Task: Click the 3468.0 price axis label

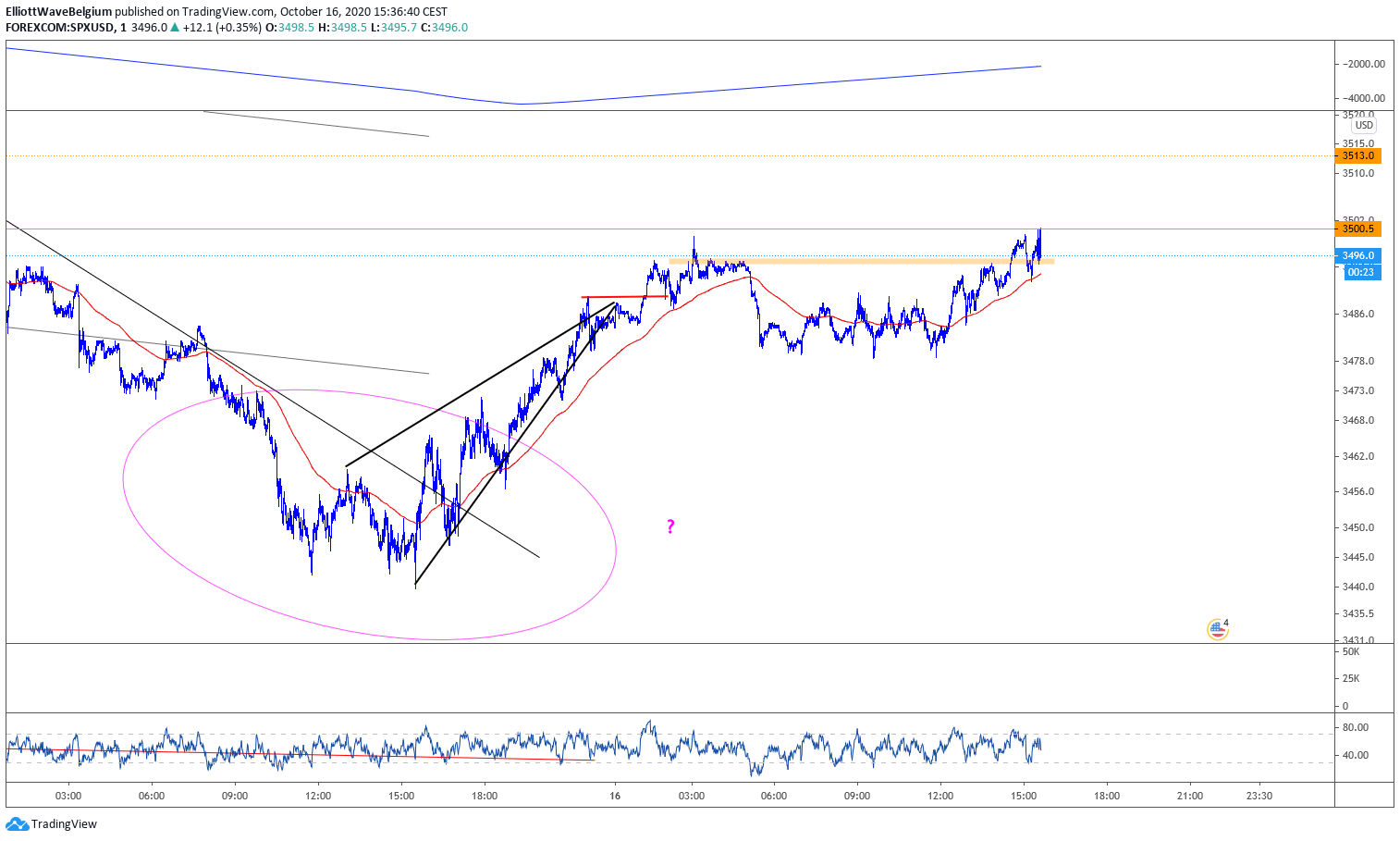Action: 1358,420
